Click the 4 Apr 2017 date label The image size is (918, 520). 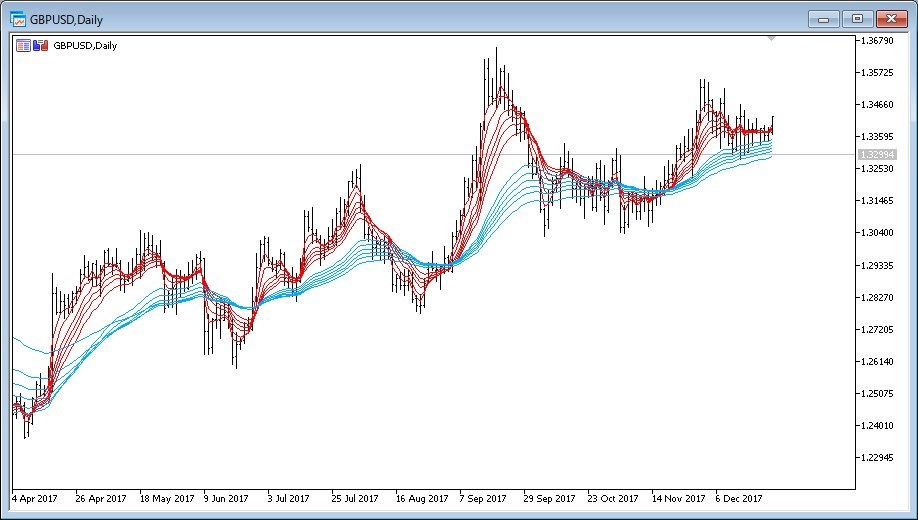35,499
